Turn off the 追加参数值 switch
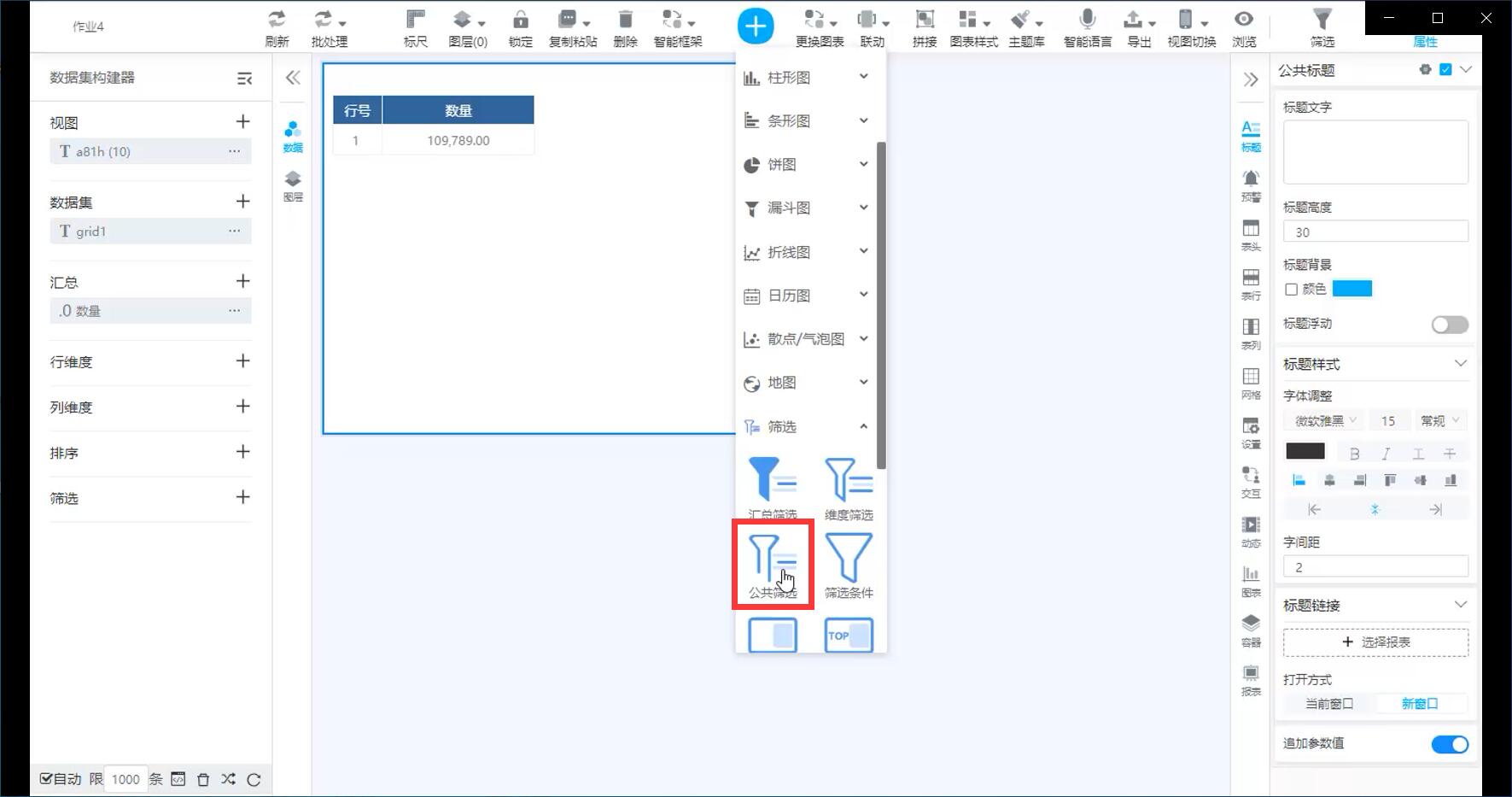1512x797 pixels. tap(1450, 745)
